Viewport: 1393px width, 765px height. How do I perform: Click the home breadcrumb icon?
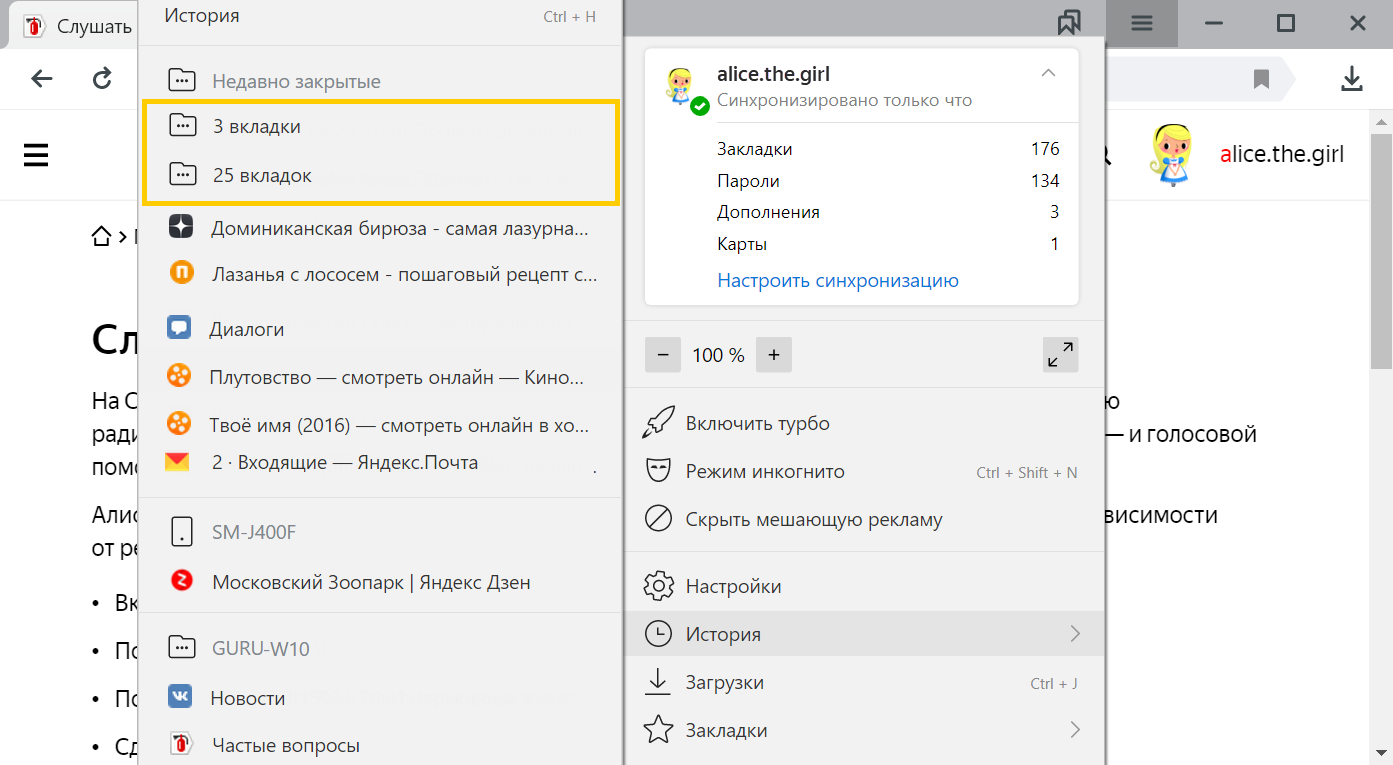[101, 236]
